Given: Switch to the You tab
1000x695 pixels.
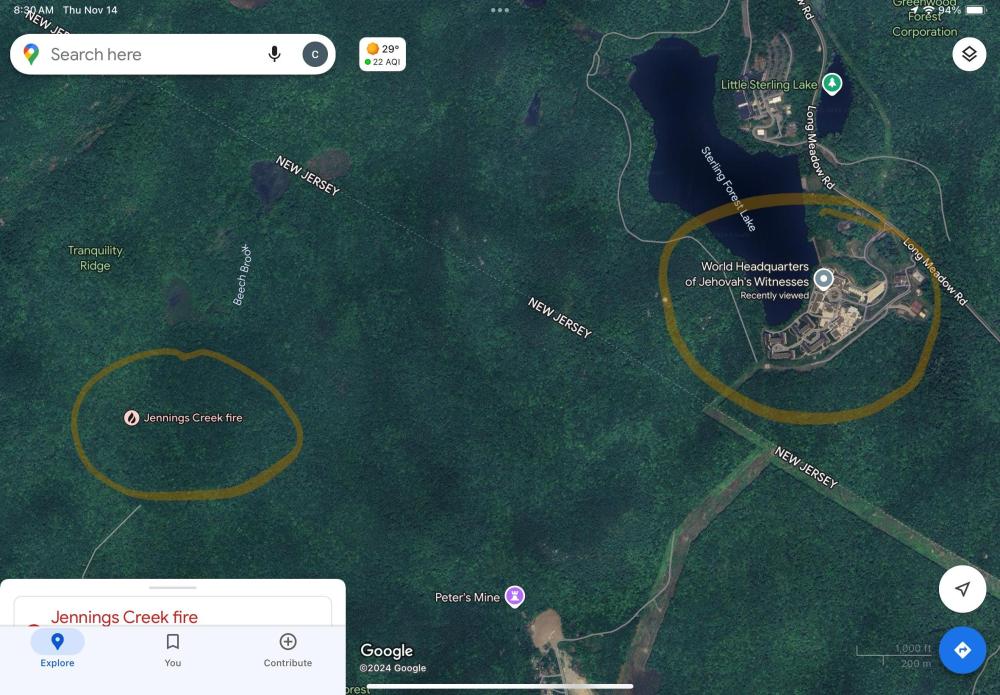Looking at the screenshot, I should click(172, 650).
